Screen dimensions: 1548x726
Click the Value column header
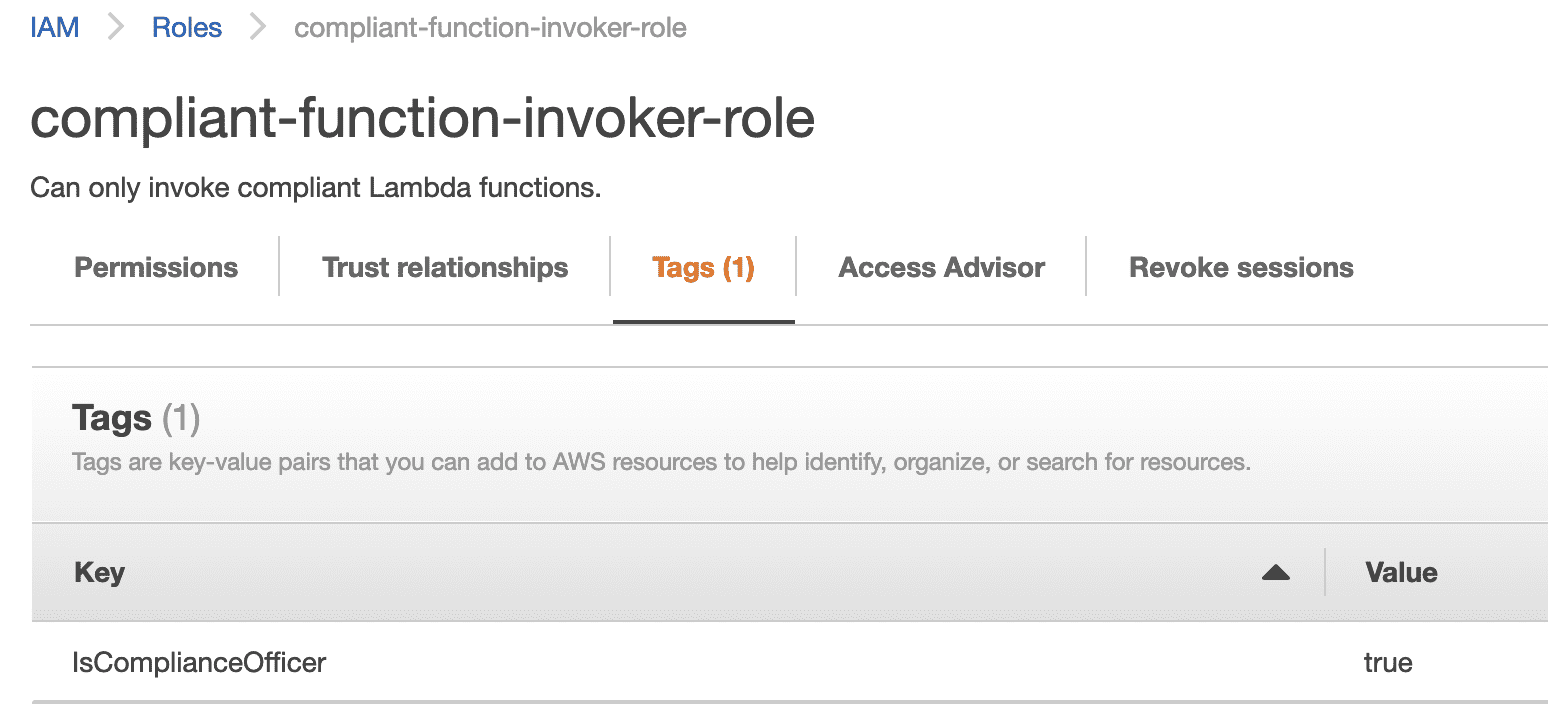click(1401, 573)
